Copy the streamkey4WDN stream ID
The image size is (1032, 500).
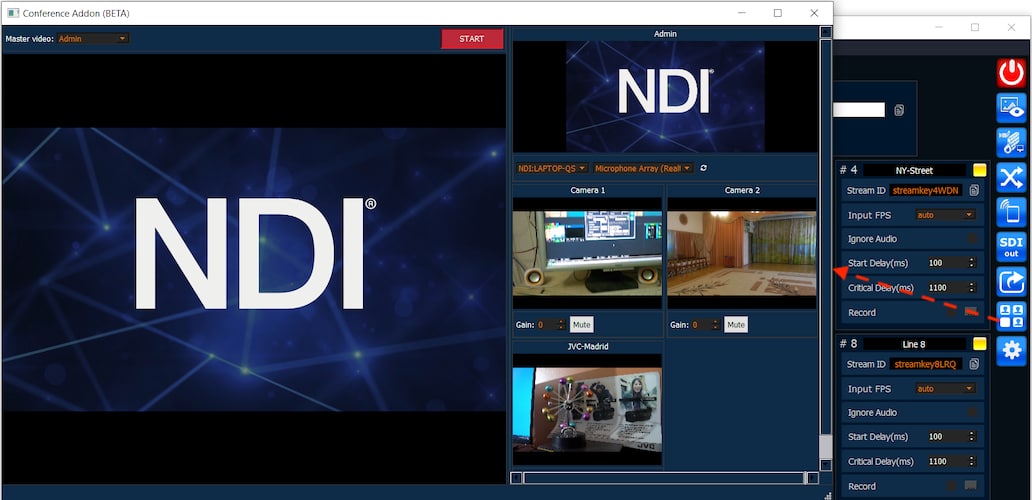[974, 191]
